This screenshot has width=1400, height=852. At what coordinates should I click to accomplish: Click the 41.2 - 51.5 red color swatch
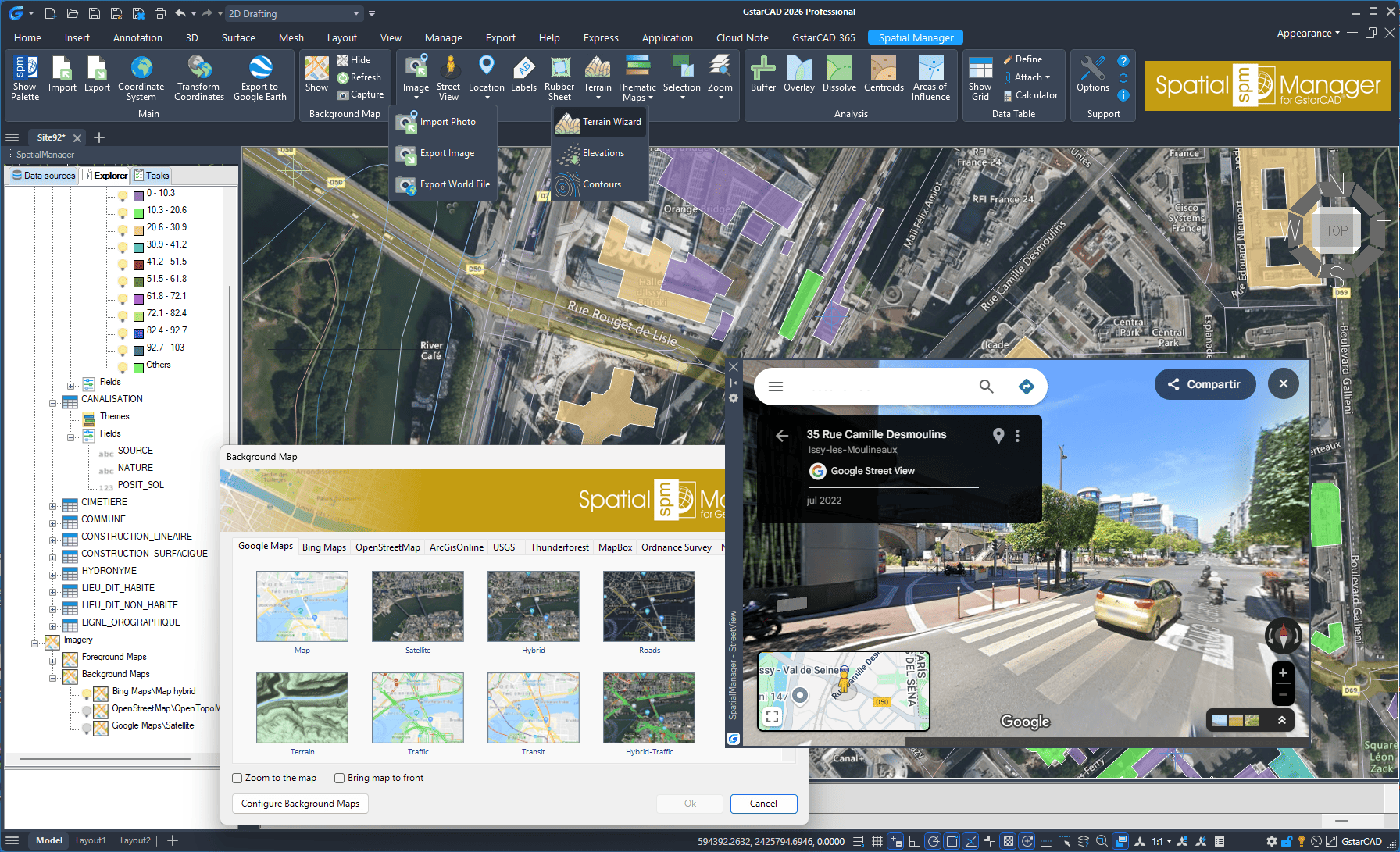(x=138, y=264)
